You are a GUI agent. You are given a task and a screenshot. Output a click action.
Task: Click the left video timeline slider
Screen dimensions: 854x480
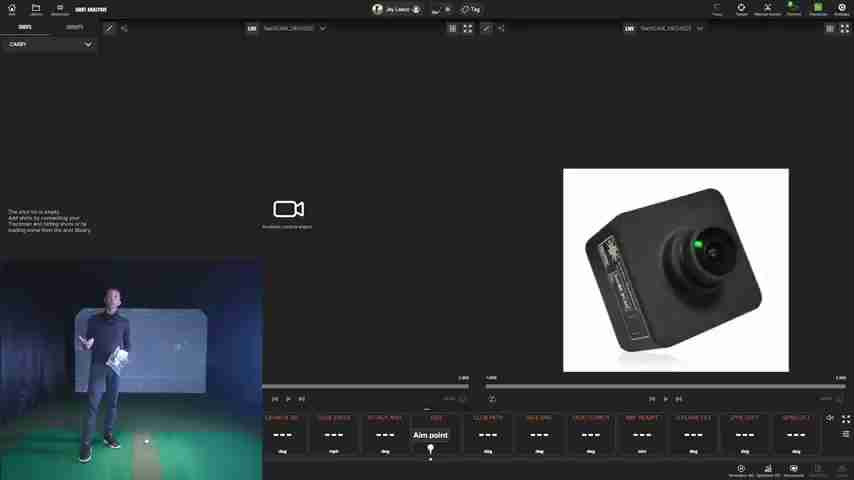click(365, 386)
